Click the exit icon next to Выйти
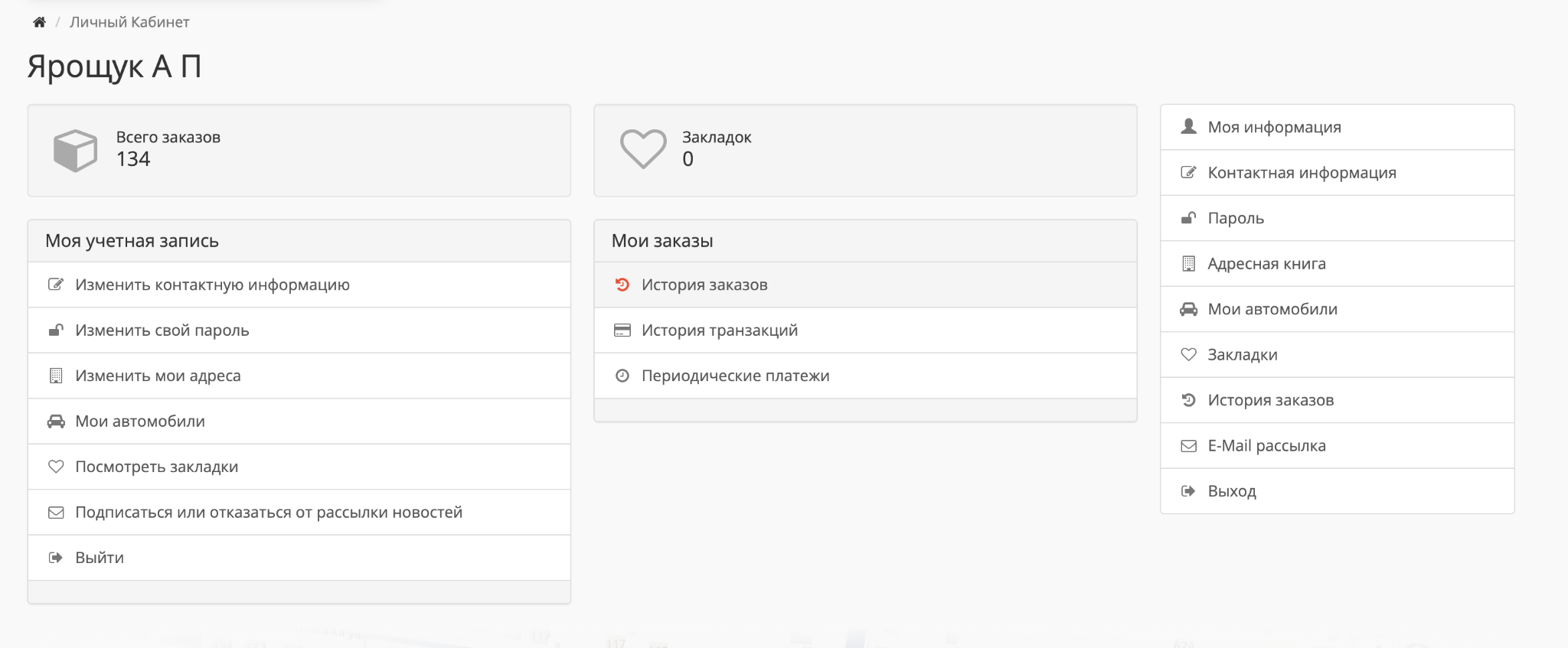Screen dimensions: 1568x648 56,558
